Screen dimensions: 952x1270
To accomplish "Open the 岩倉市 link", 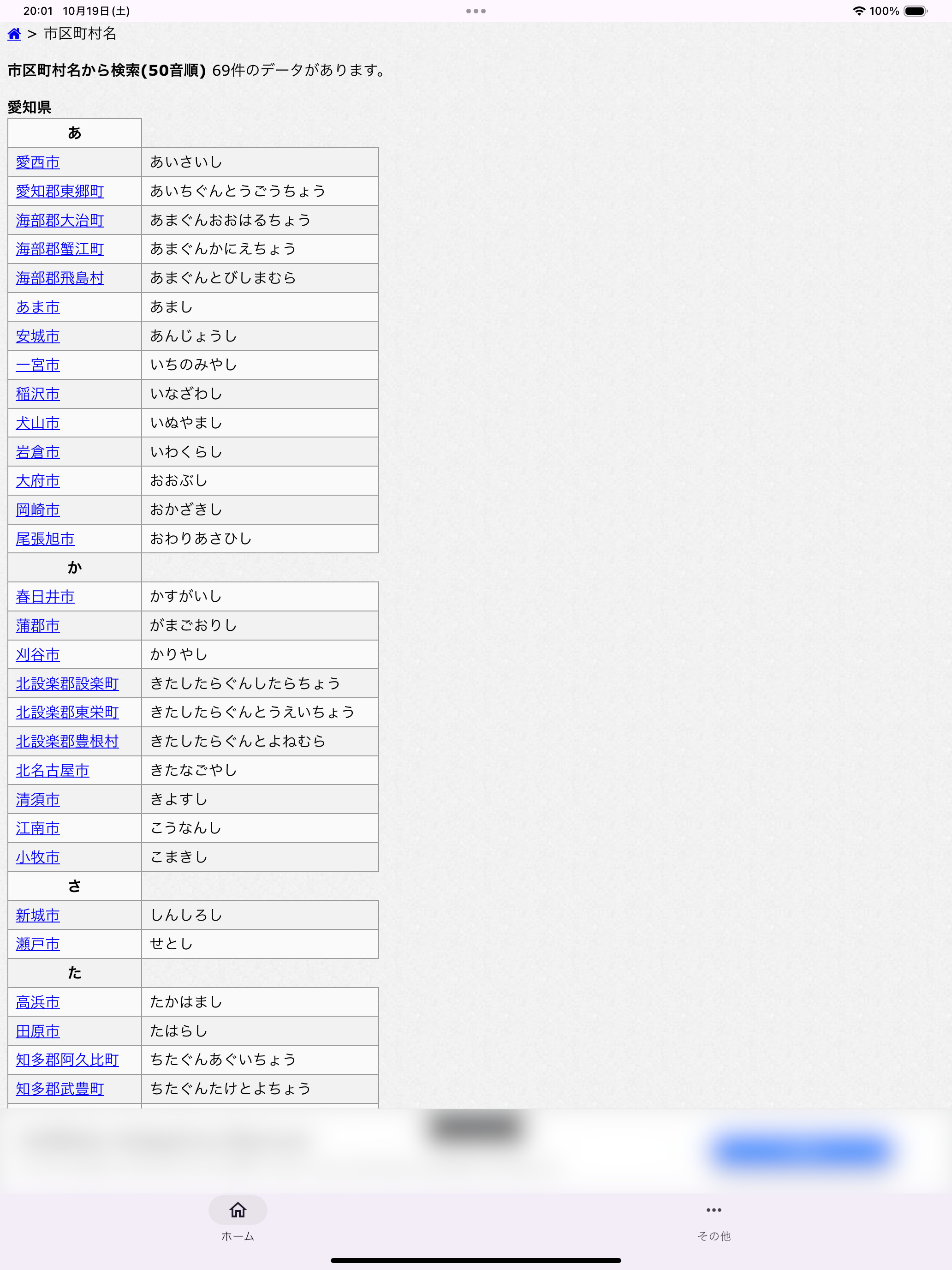I will click(38, 452).
